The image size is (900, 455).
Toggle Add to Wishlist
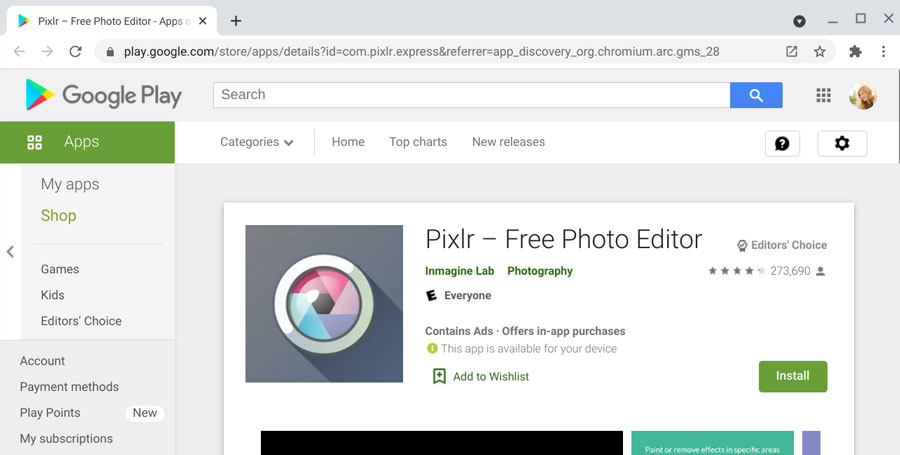coord(480,376)
